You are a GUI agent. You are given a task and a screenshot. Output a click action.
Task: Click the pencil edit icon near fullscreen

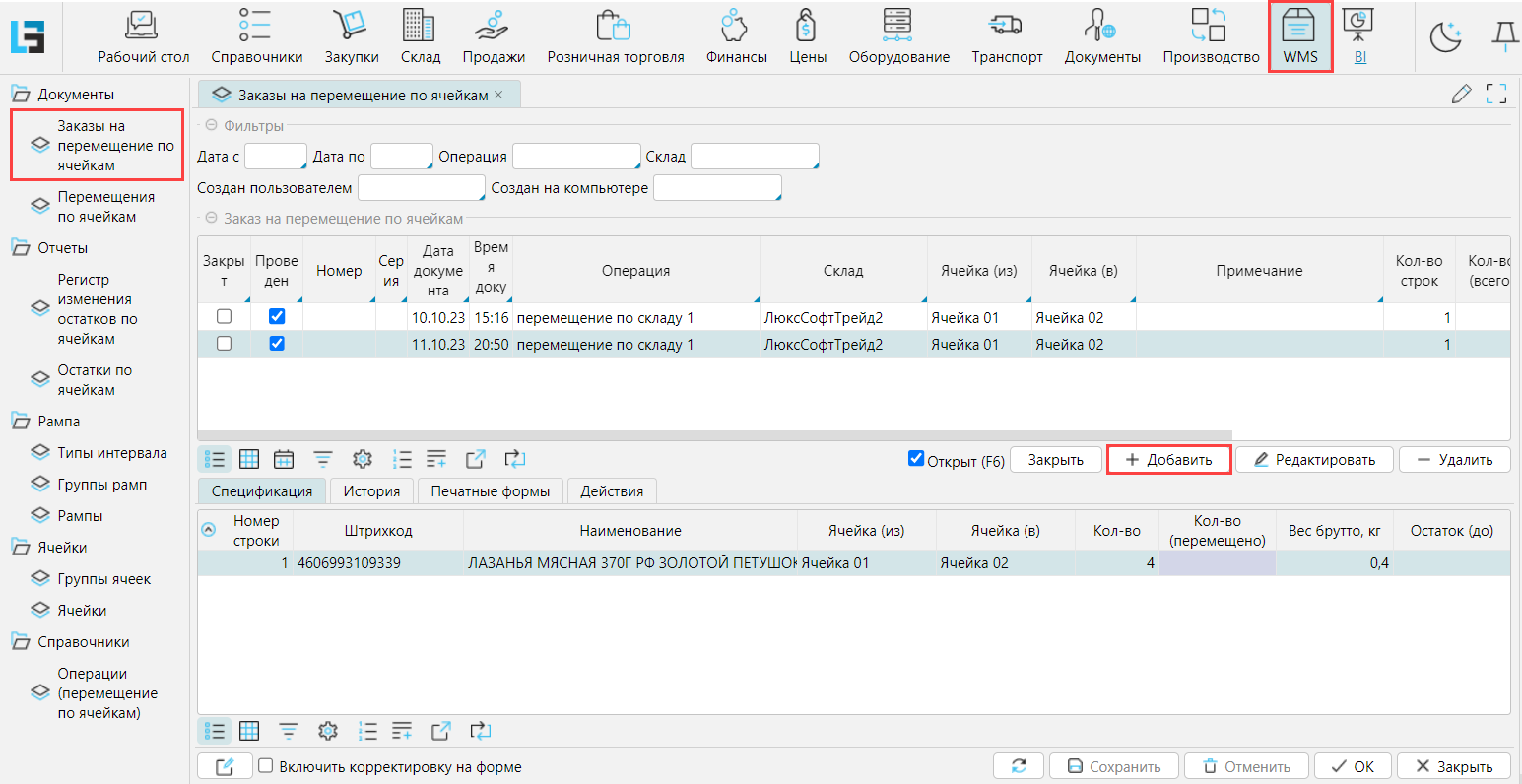(1461, 94)
